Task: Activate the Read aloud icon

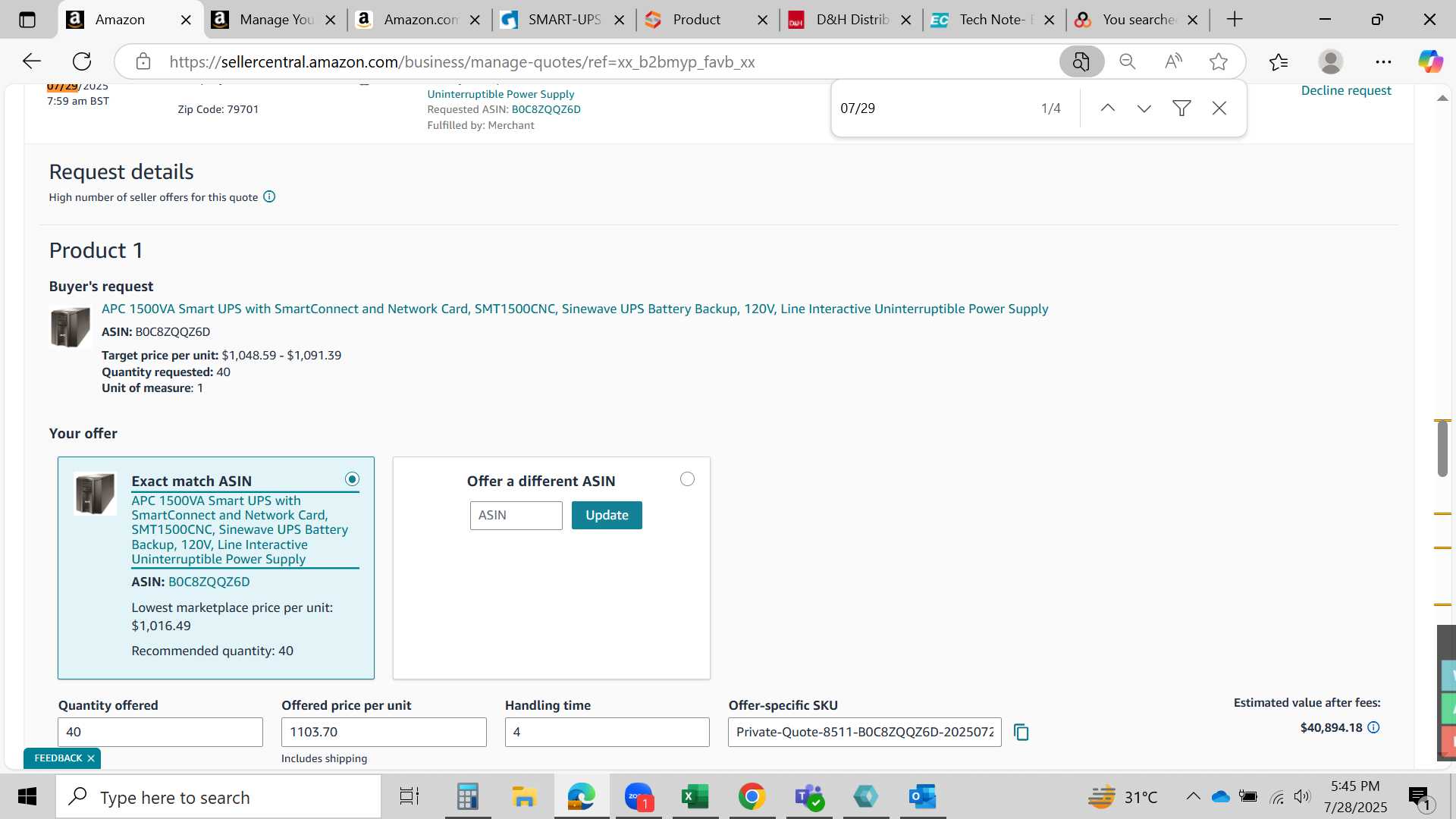Action: 1173,61
